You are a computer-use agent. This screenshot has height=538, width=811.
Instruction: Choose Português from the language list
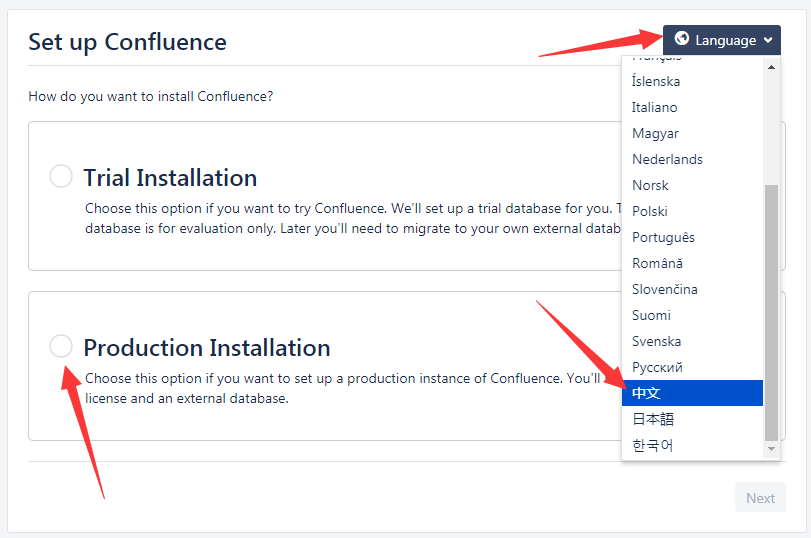click(x=692, y=237)
